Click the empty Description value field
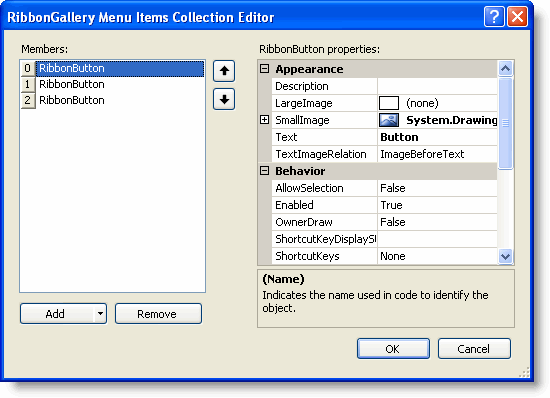 437,86
